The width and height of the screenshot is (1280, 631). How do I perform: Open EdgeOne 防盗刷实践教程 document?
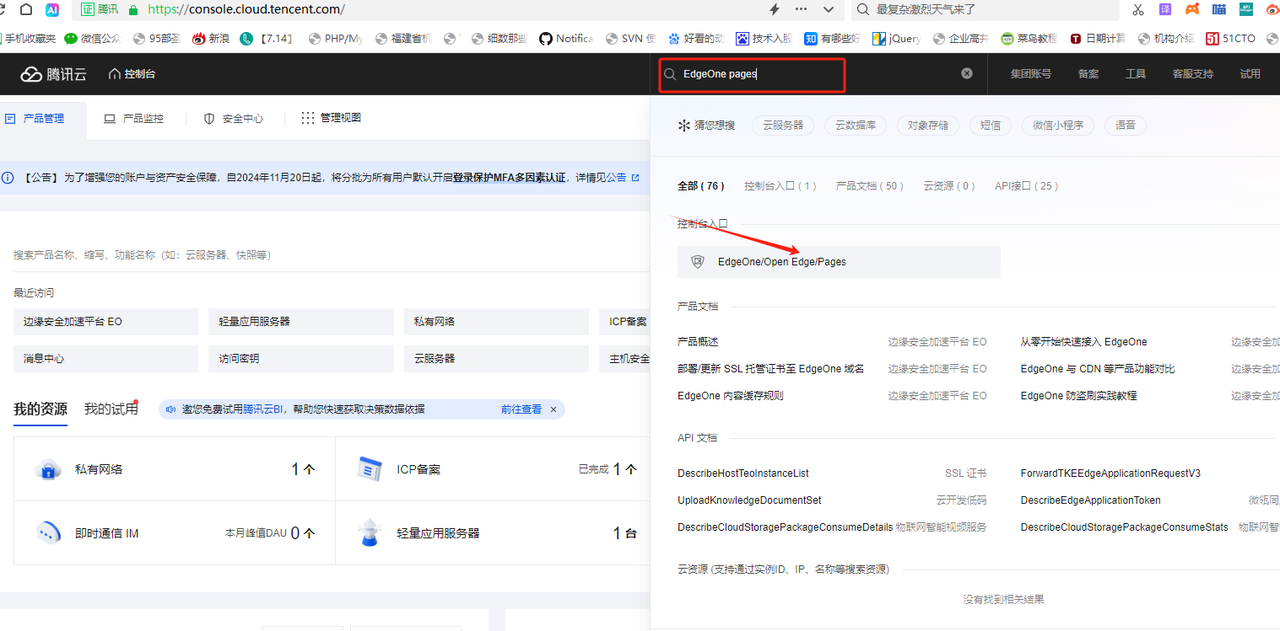tap(1079, 396)
